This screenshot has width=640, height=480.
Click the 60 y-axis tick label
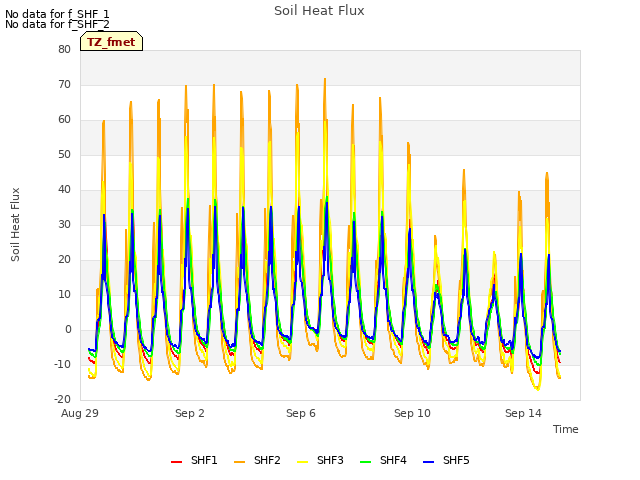pos(64,120)
